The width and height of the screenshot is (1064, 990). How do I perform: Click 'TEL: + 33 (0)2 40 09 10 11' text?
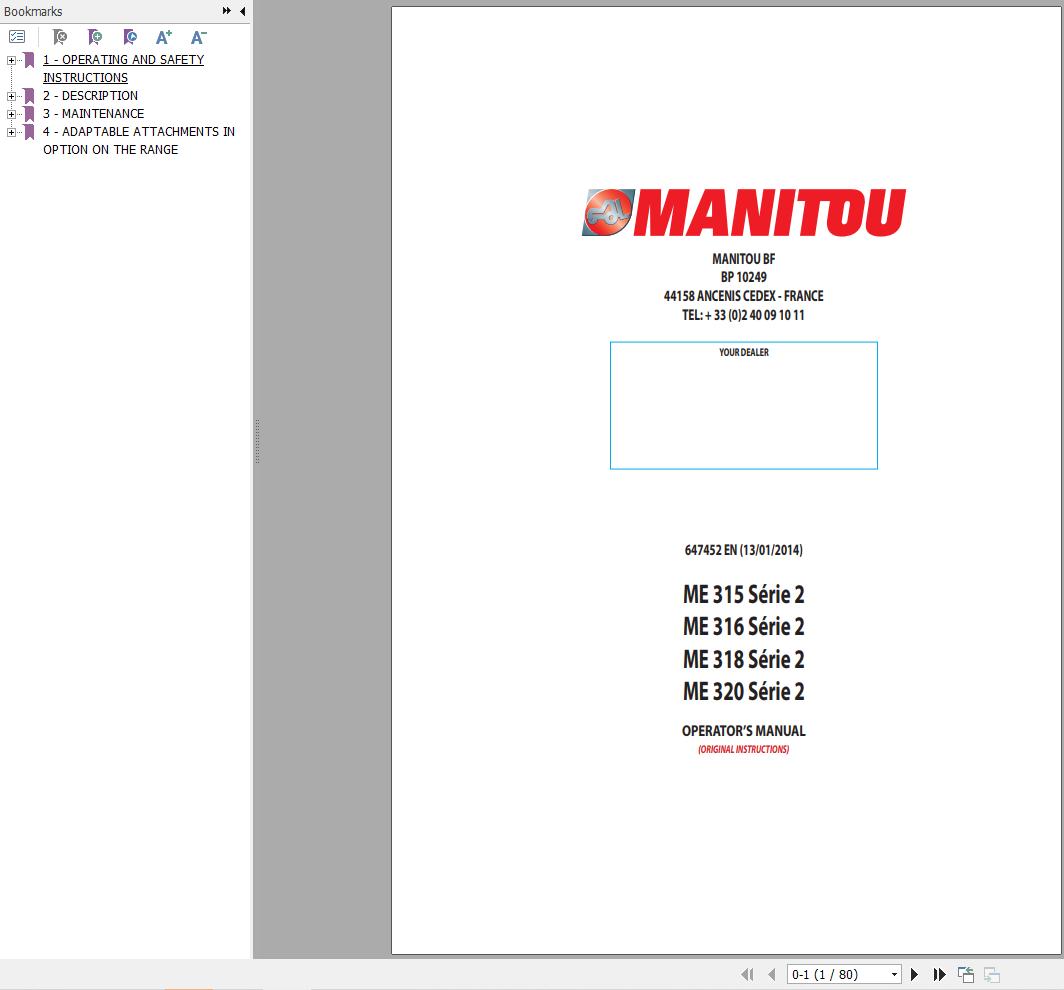pos(744,315)
